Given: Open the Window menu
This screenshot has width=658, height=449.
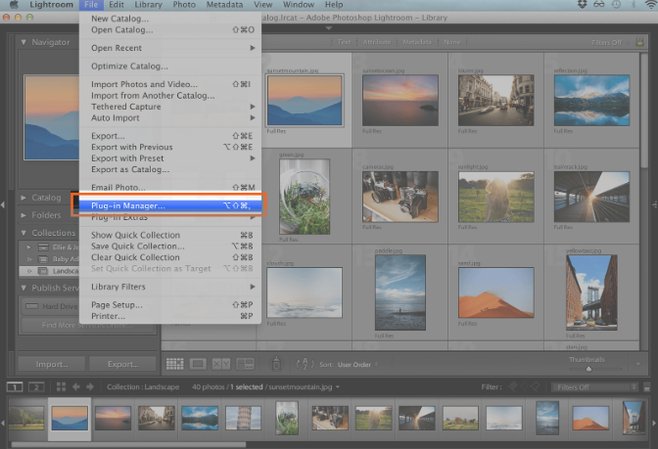Looking at the screenshot, I should click(298, 5).
